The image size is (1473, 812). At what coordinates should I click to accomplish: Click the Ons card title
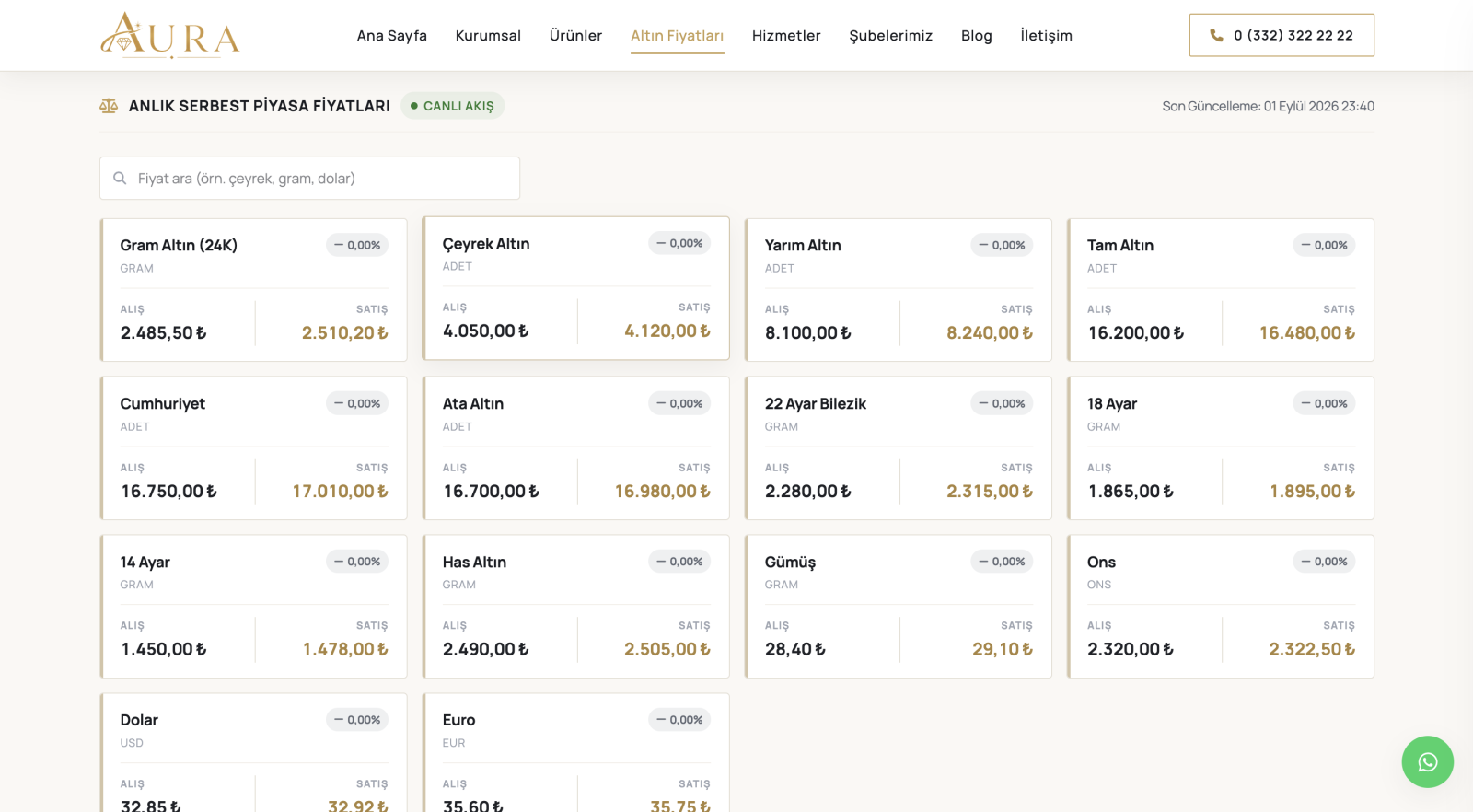[x=1101, y=562]
